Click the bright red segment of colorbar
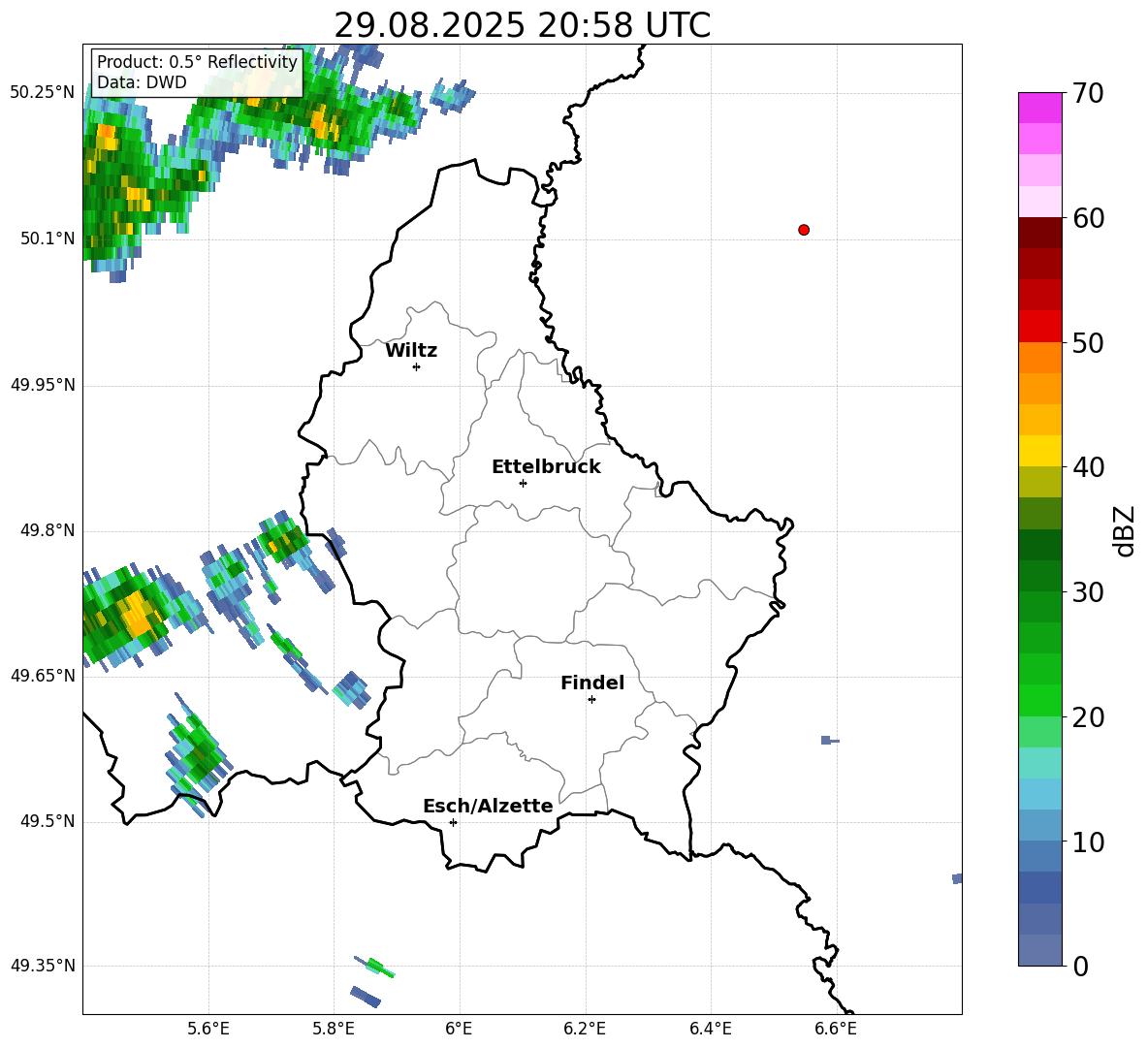The height and width of the screenshot is (1048, 1148). point(1039,326)
